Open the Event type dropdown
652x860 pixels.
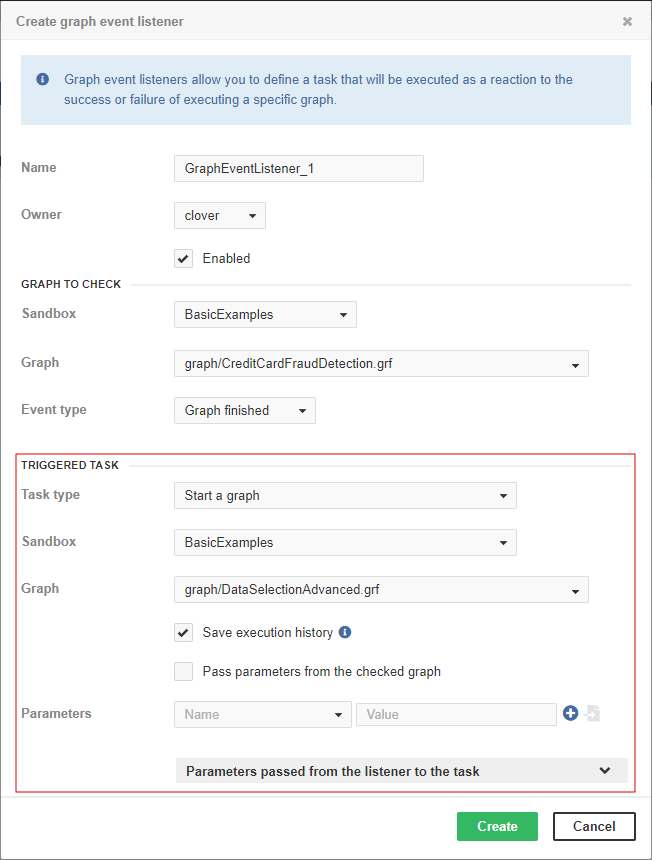click(x=244, y=410)
